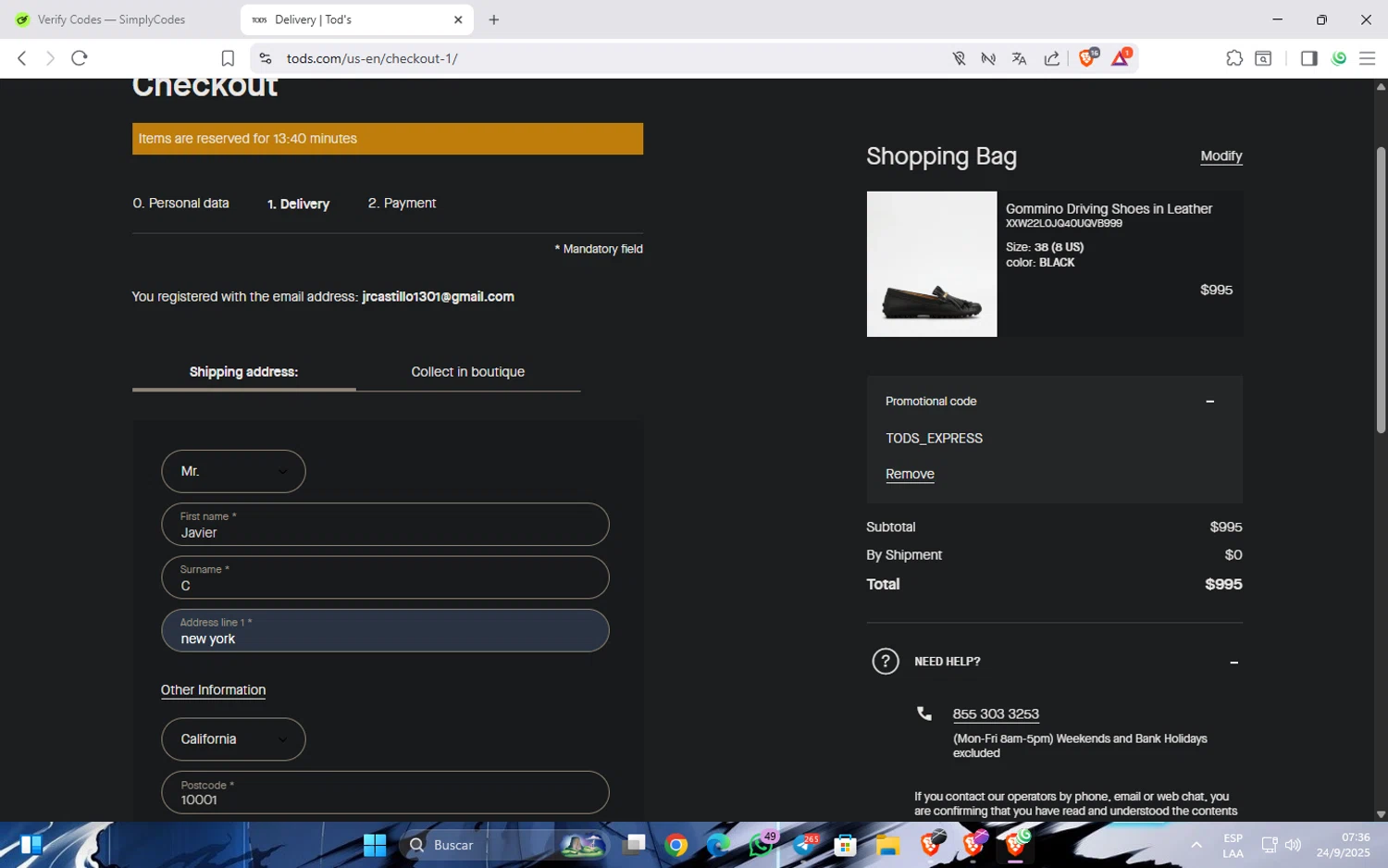Click the email jrcastillo1301@gmail.com text

pyautogui.click(x=438, y=297)
